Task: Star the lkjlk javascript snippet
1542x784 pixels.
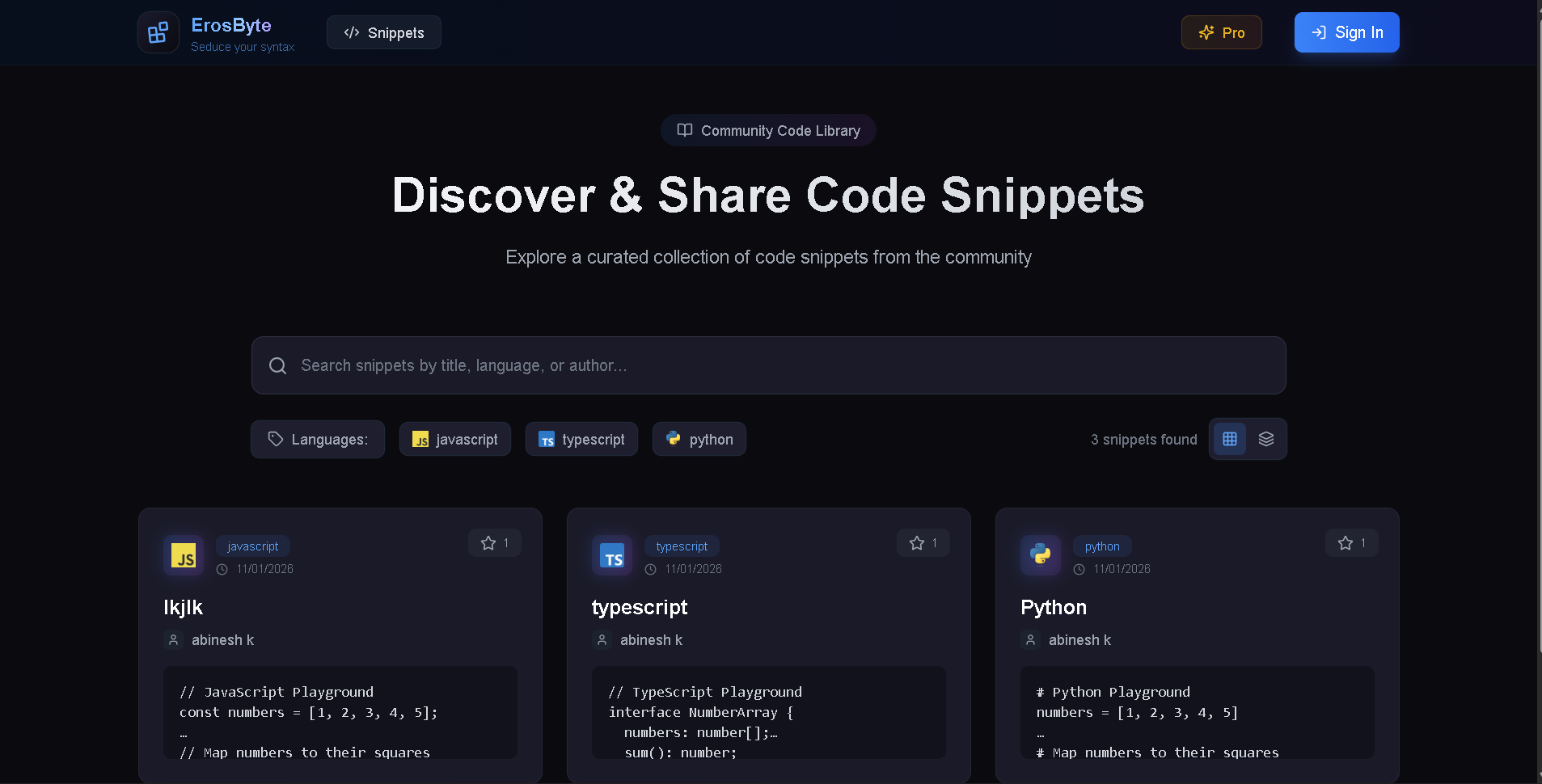Action: 494,543
